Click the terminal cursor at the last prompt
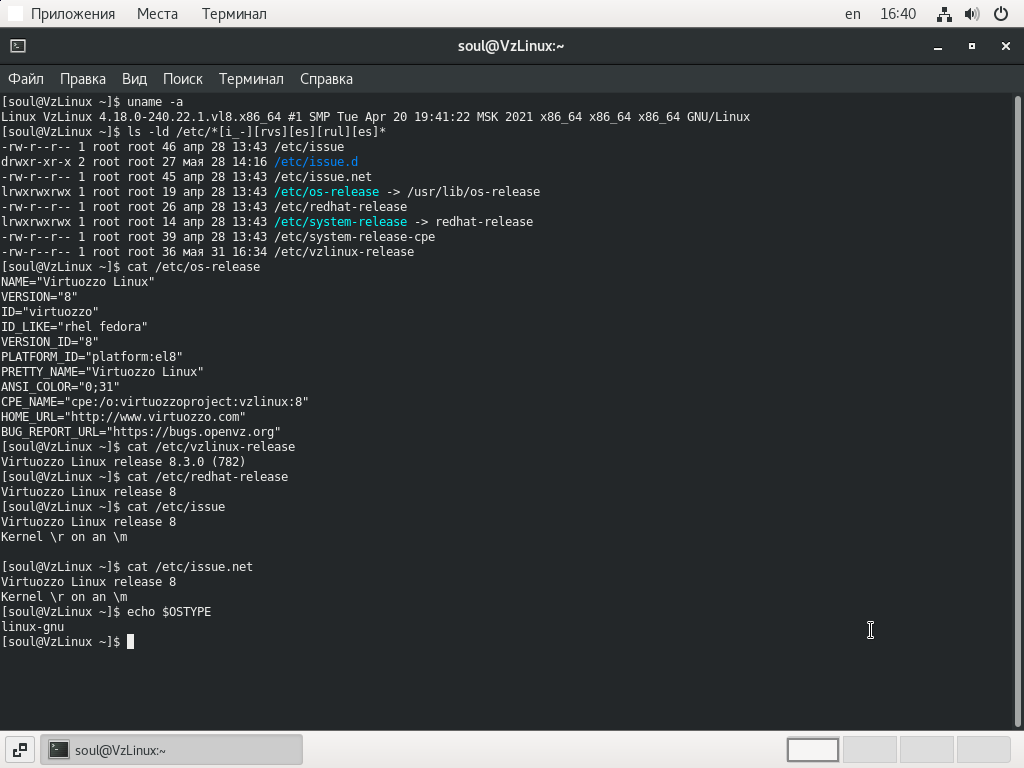This screenshot has width=1024, height=768. click(x=131, y=642)
